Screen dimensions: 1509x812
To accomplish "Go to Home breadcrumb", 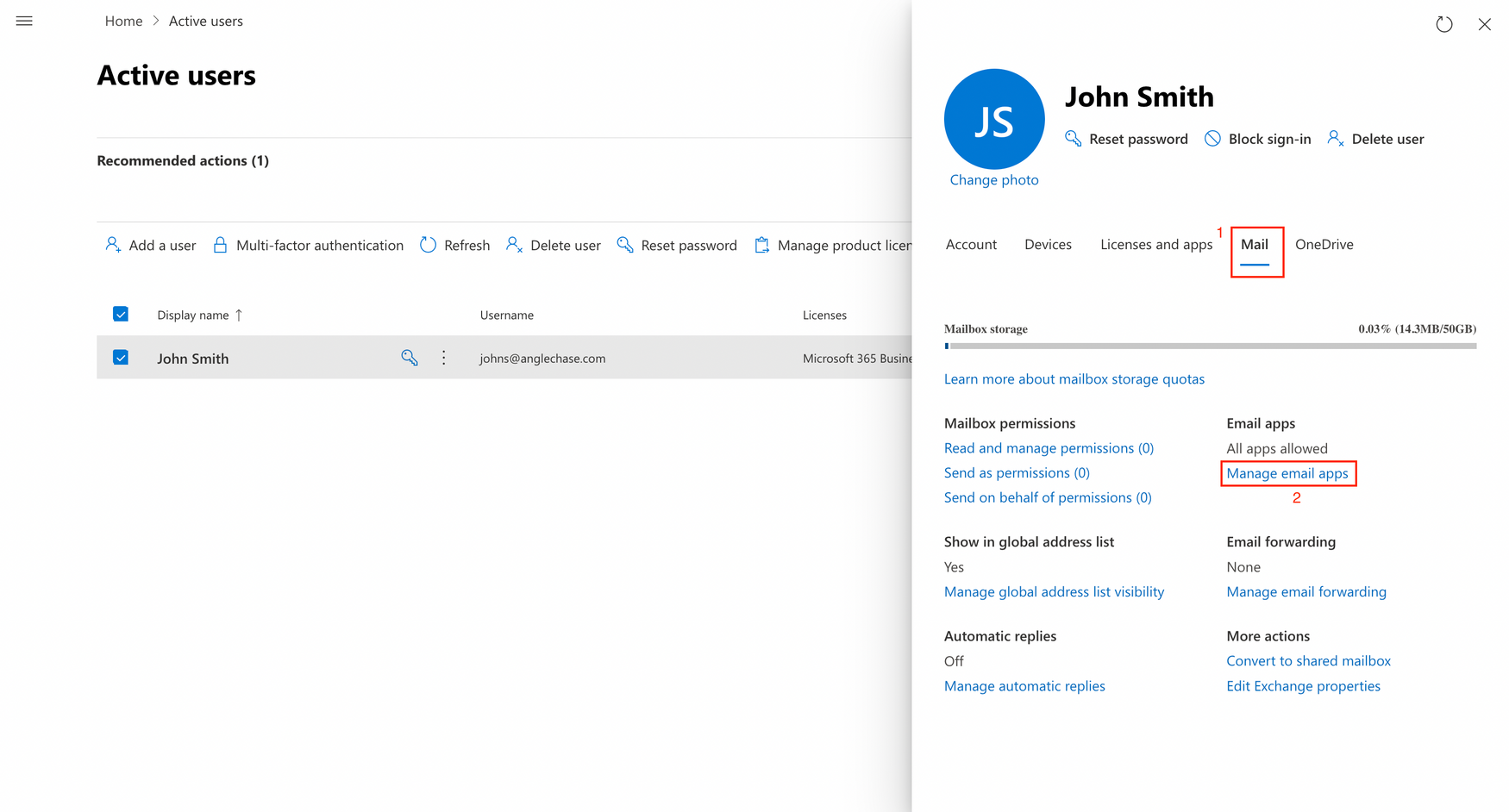I will pos(123,21).
